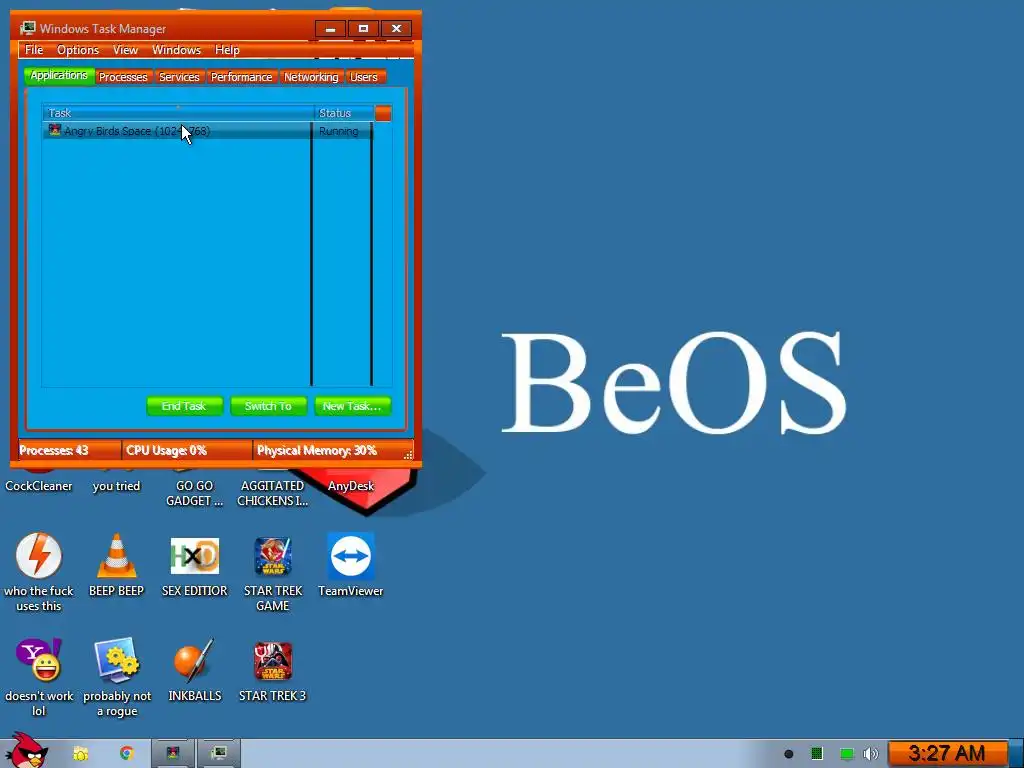Launch the TeamViewer desktop icon
The width and height of the screenshot is (1024, 768).
(351, 556)
